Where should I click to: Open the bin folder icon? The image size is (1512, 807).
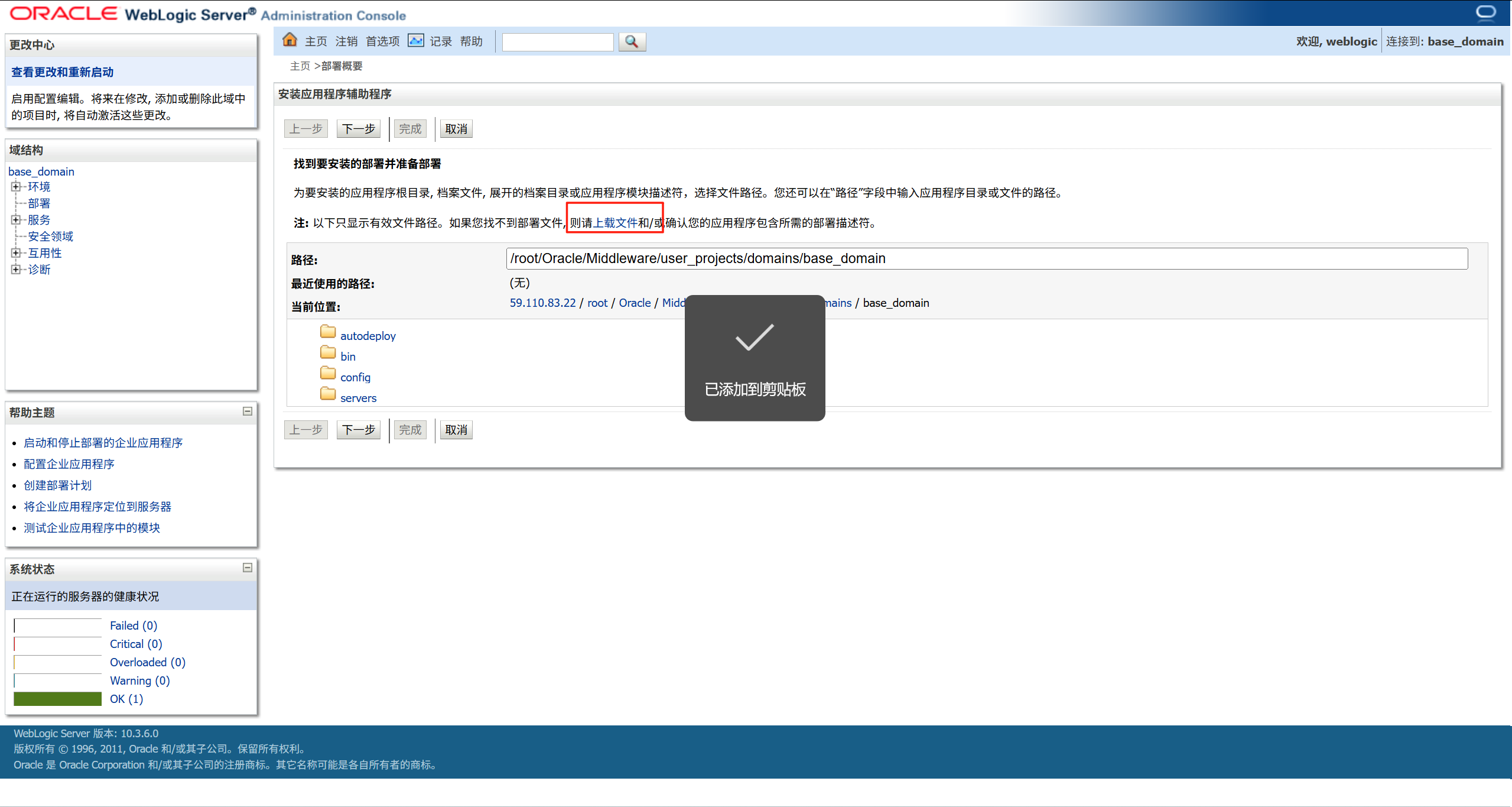[x=328, y=352]
